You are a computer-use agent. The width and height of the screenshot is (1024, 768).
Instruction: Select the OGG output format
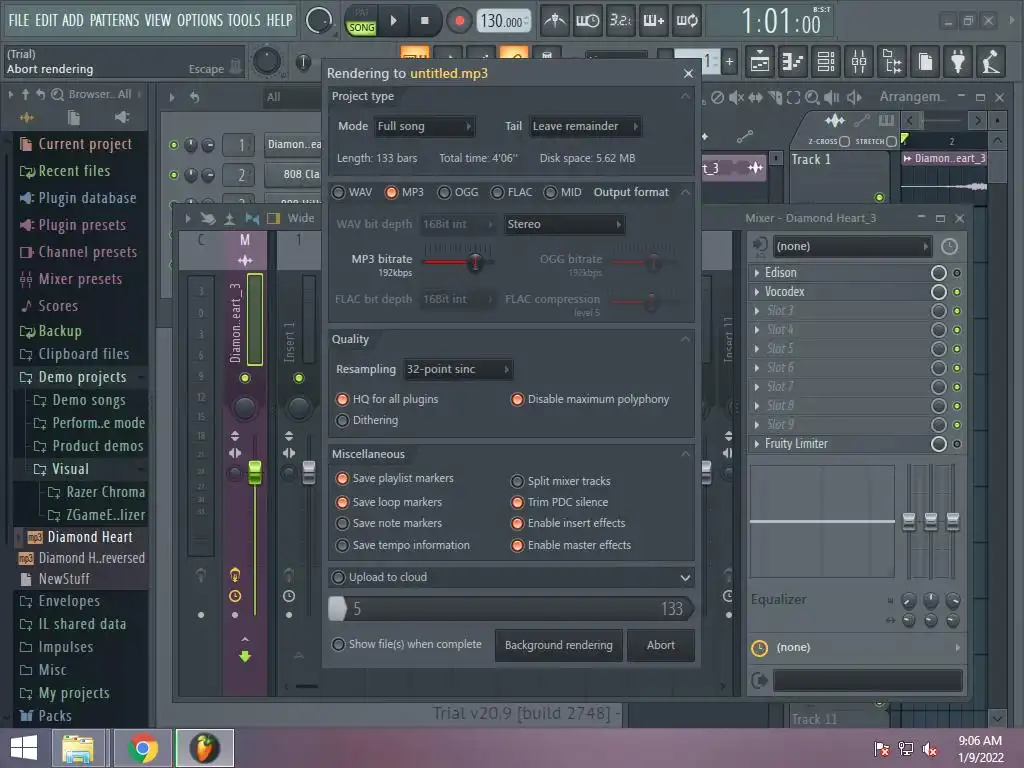pyautogui.click(x=458, y=192)
